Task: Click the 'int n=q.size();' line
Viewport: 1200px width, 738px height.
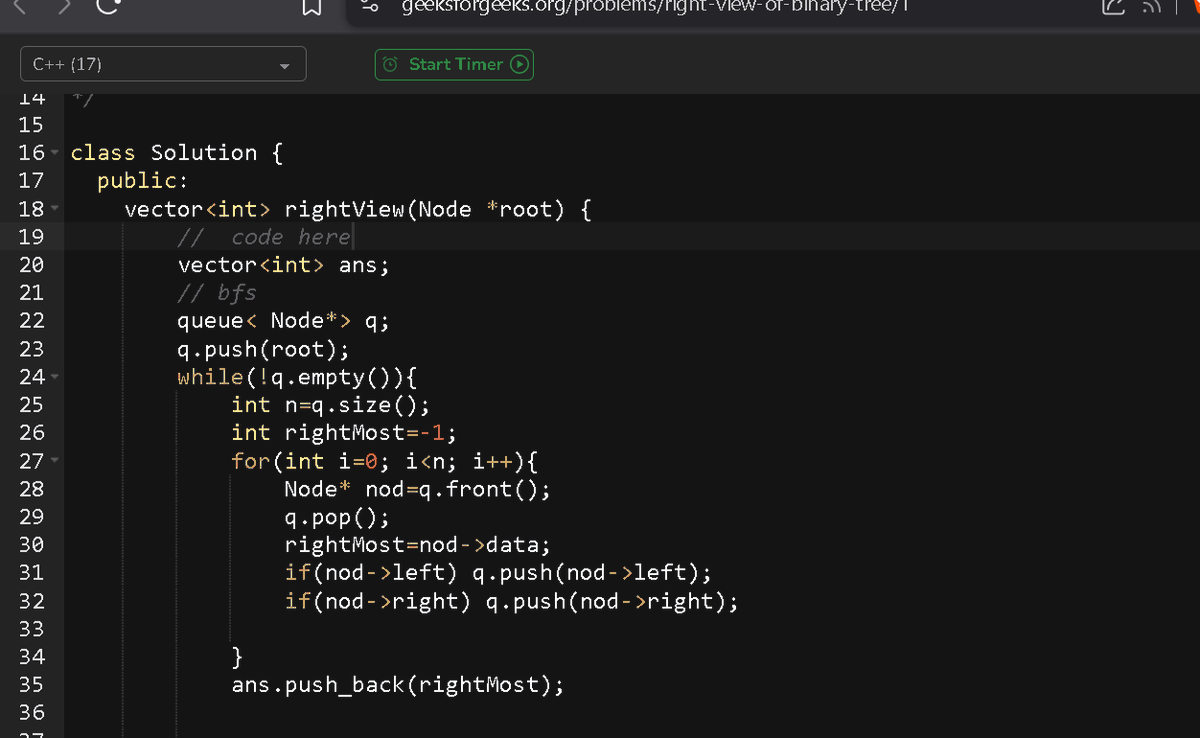Action: [x=331, y=405]
